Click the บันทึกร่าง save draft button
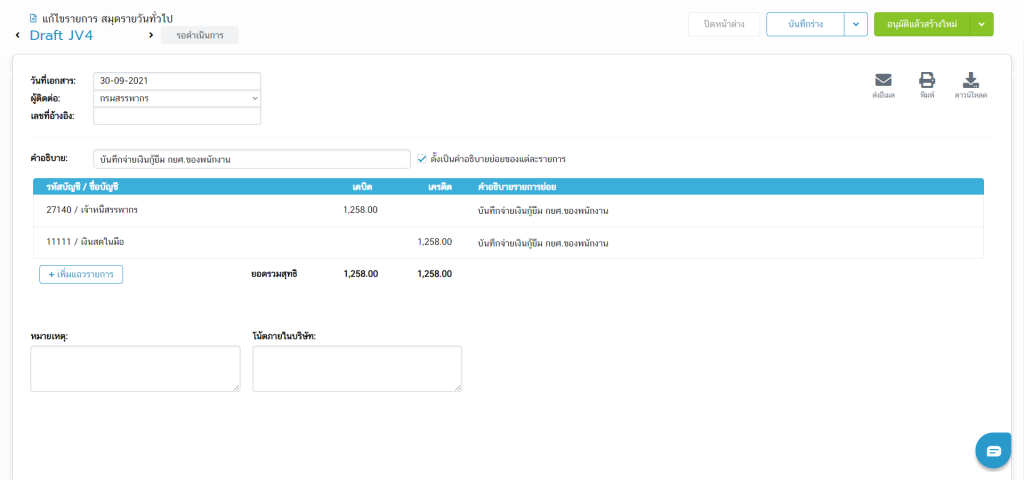Screen dimensions: 1024x480 (x=805, y=24)
